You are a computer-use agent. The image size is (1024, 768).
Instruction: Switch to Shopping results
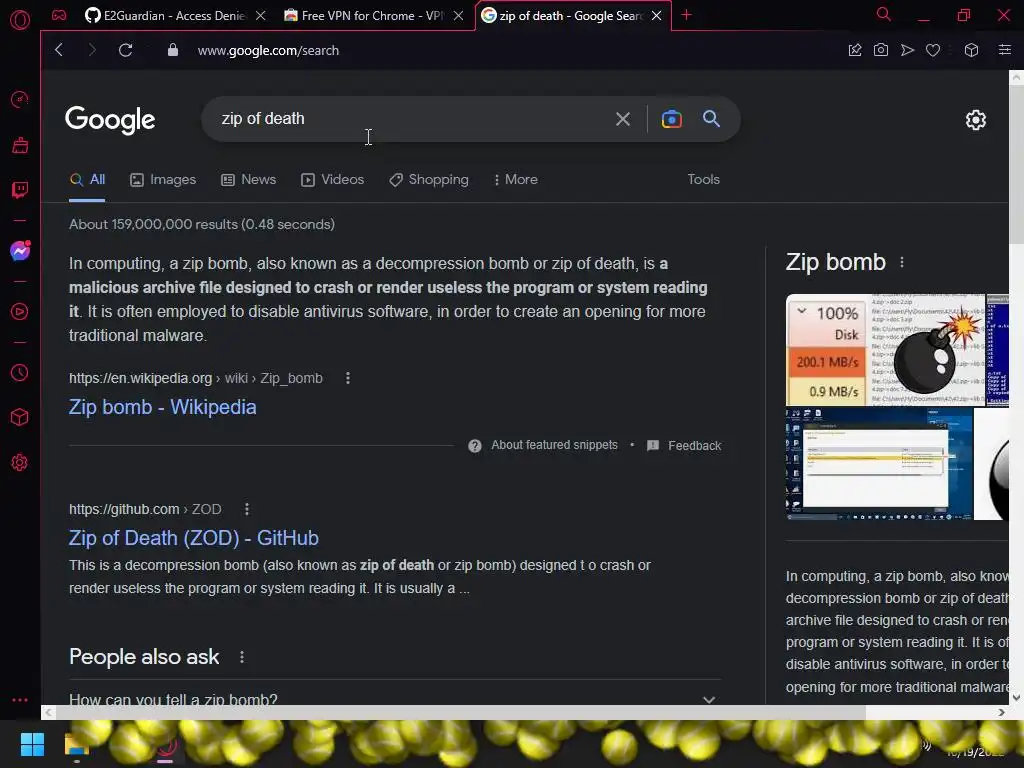[x=428, y=180]
